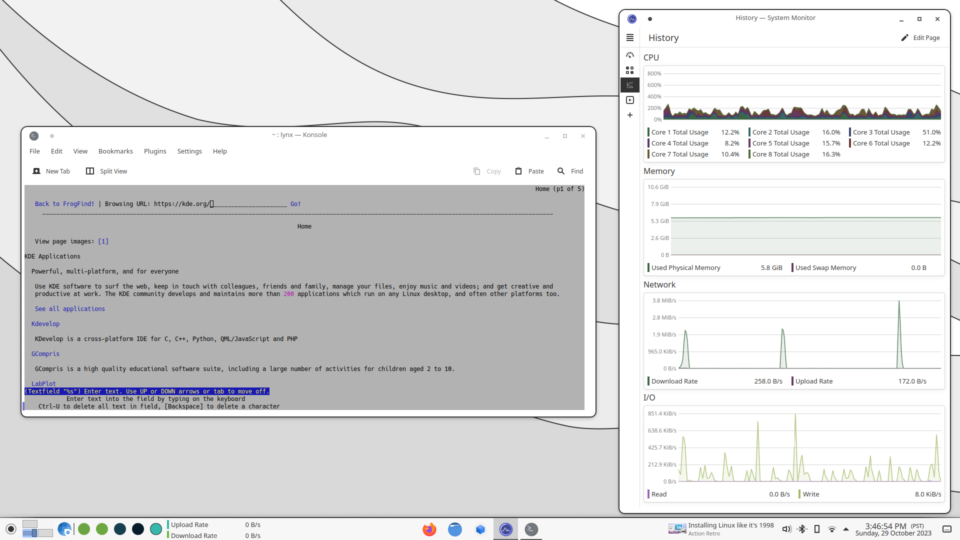Open System Monitor hamburger menu
This screenshot has height=540, width=960.
(x=629, y=38)
